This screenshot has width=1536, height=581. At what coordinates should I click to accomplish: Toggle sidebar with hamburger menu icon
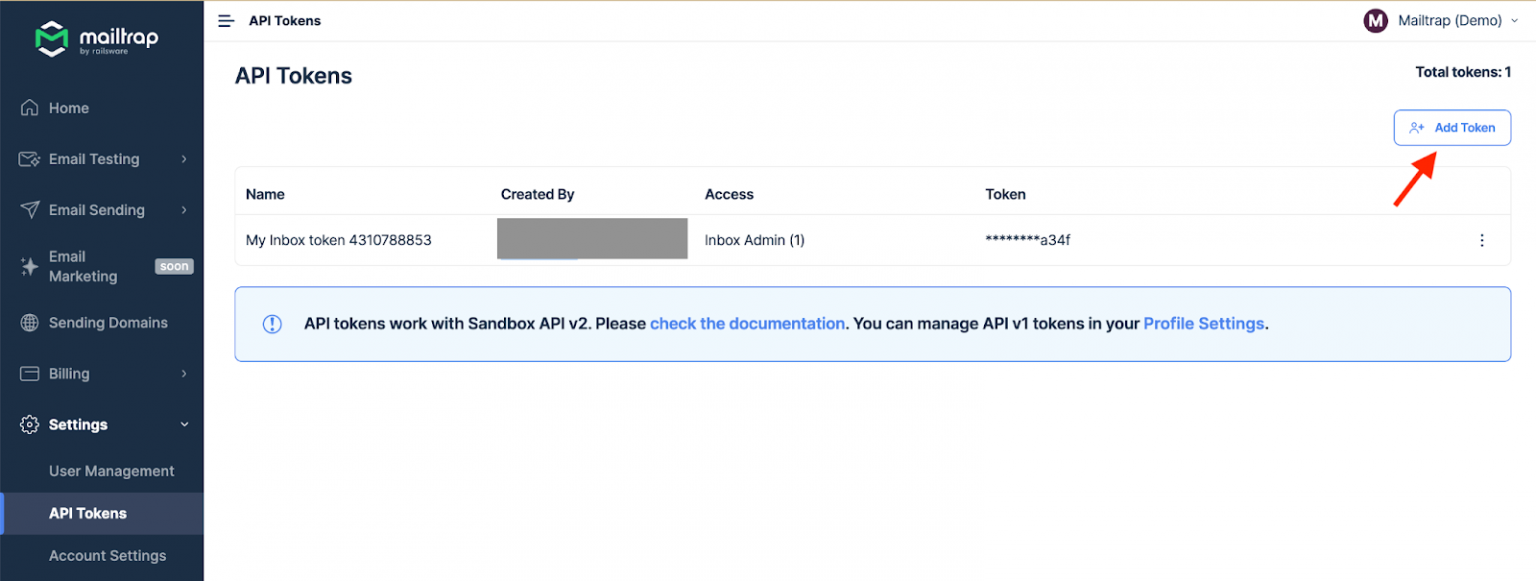pyautogui.click(x=226, y=21)
